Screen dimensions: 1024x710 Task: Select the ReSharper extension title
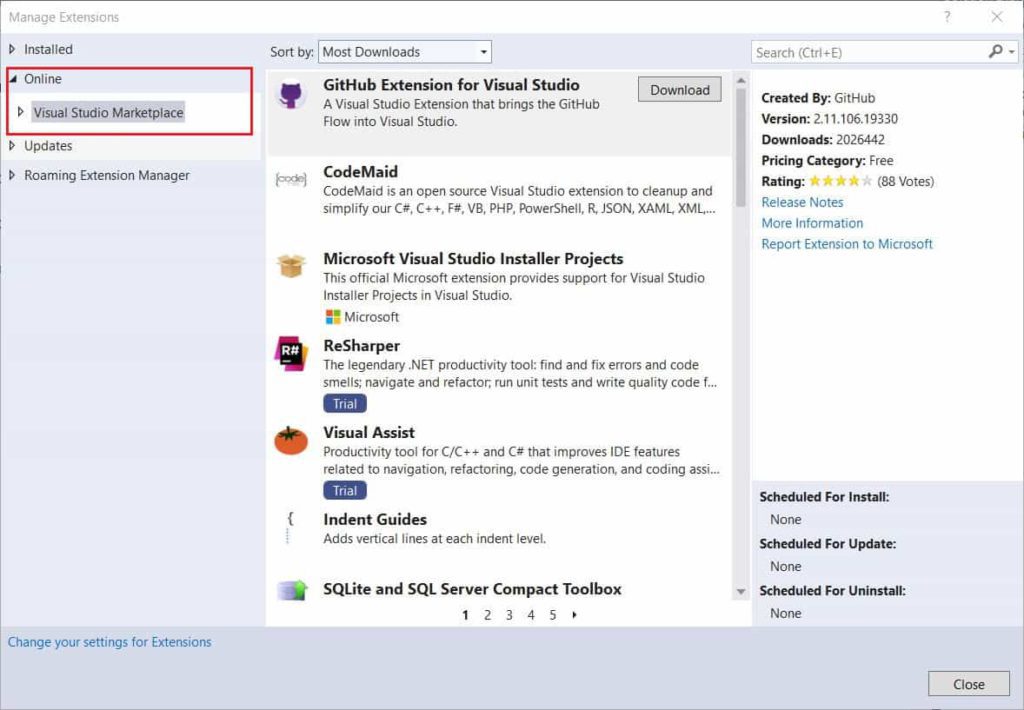click(x=362, y=346)
